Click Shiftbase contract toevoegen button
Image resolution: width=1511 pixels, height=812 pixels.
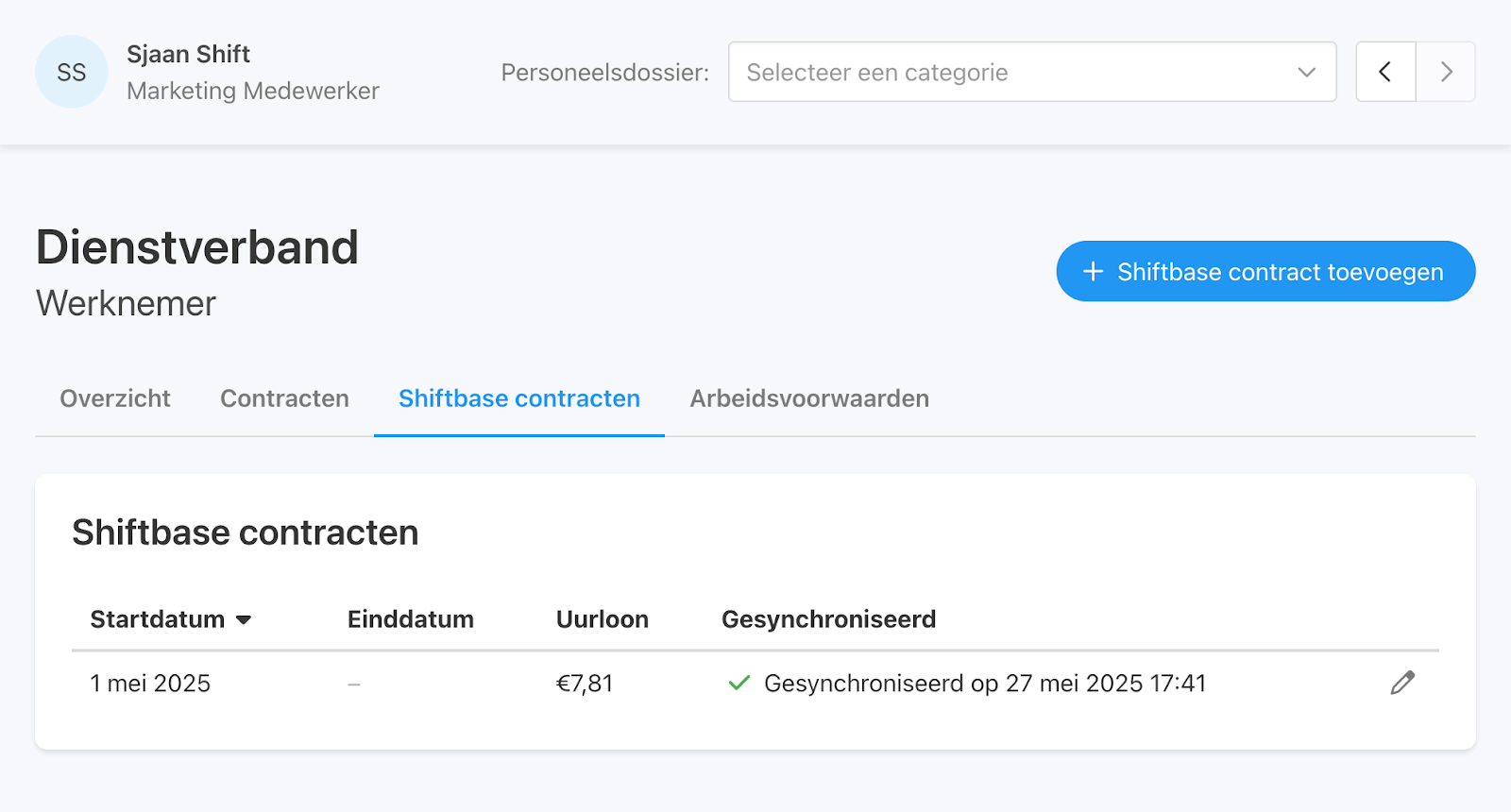(1265, 271)
